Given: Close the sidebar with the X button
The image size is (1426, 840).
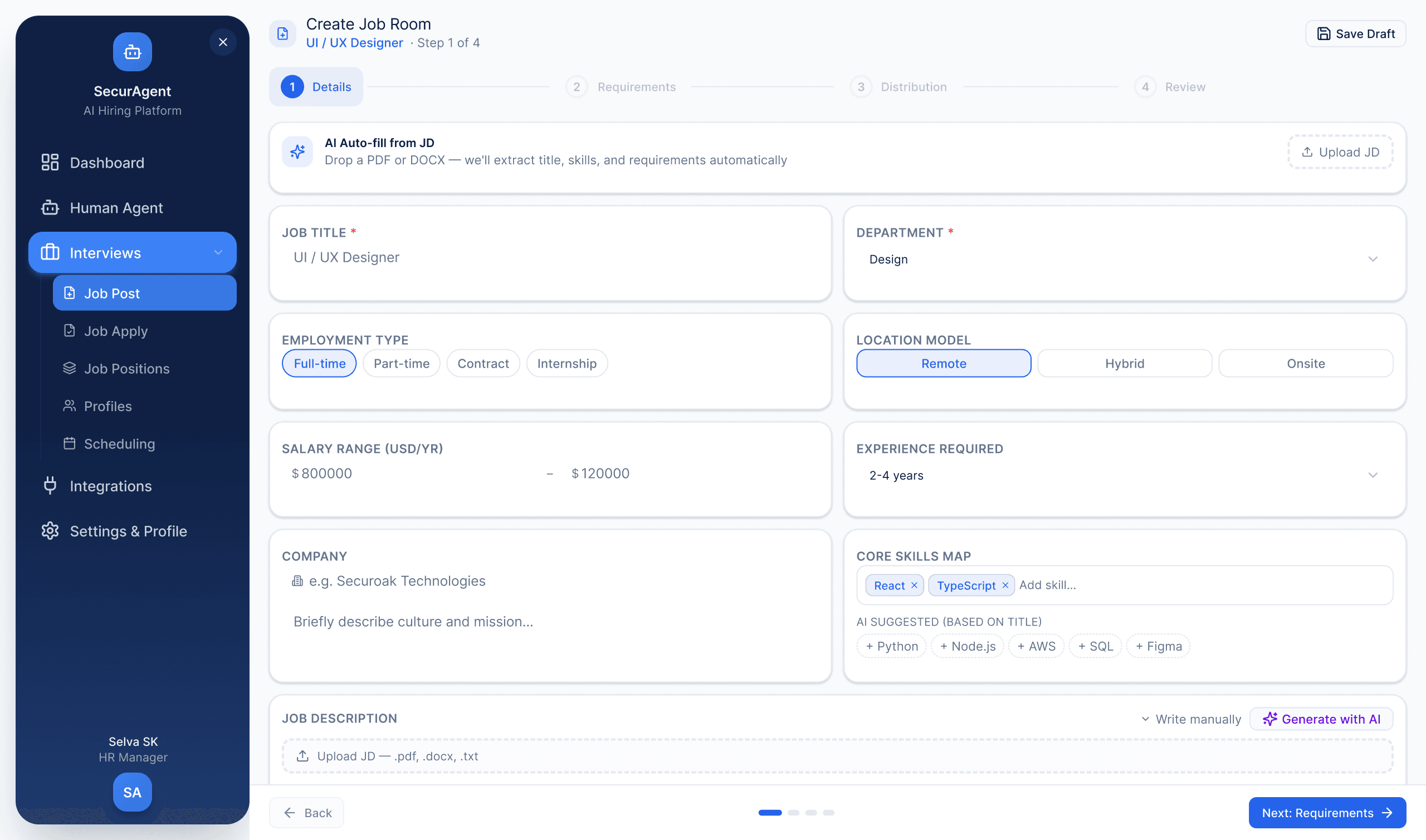Looking at the screenshot, I should tap(223, 42).
